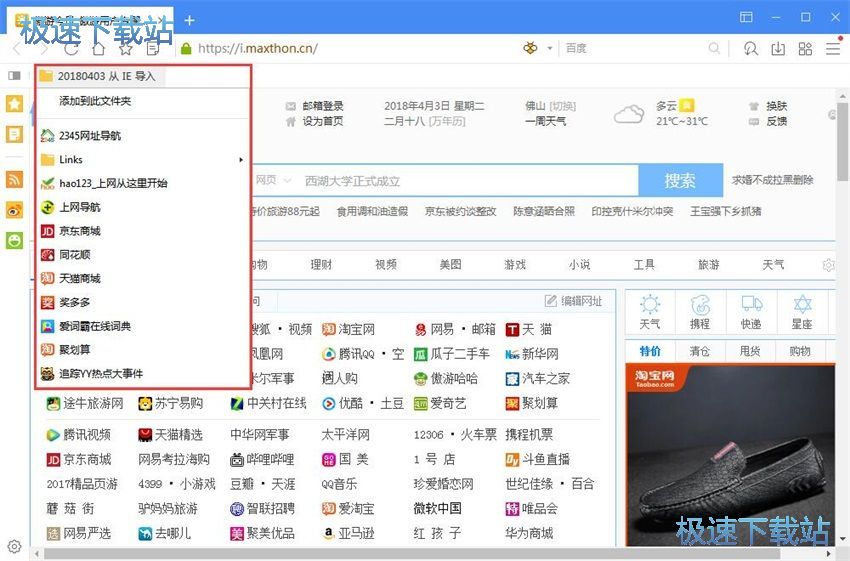850x561 pixels.
Task: Click the Baidu search box
Action: click(x=632, y=48)
